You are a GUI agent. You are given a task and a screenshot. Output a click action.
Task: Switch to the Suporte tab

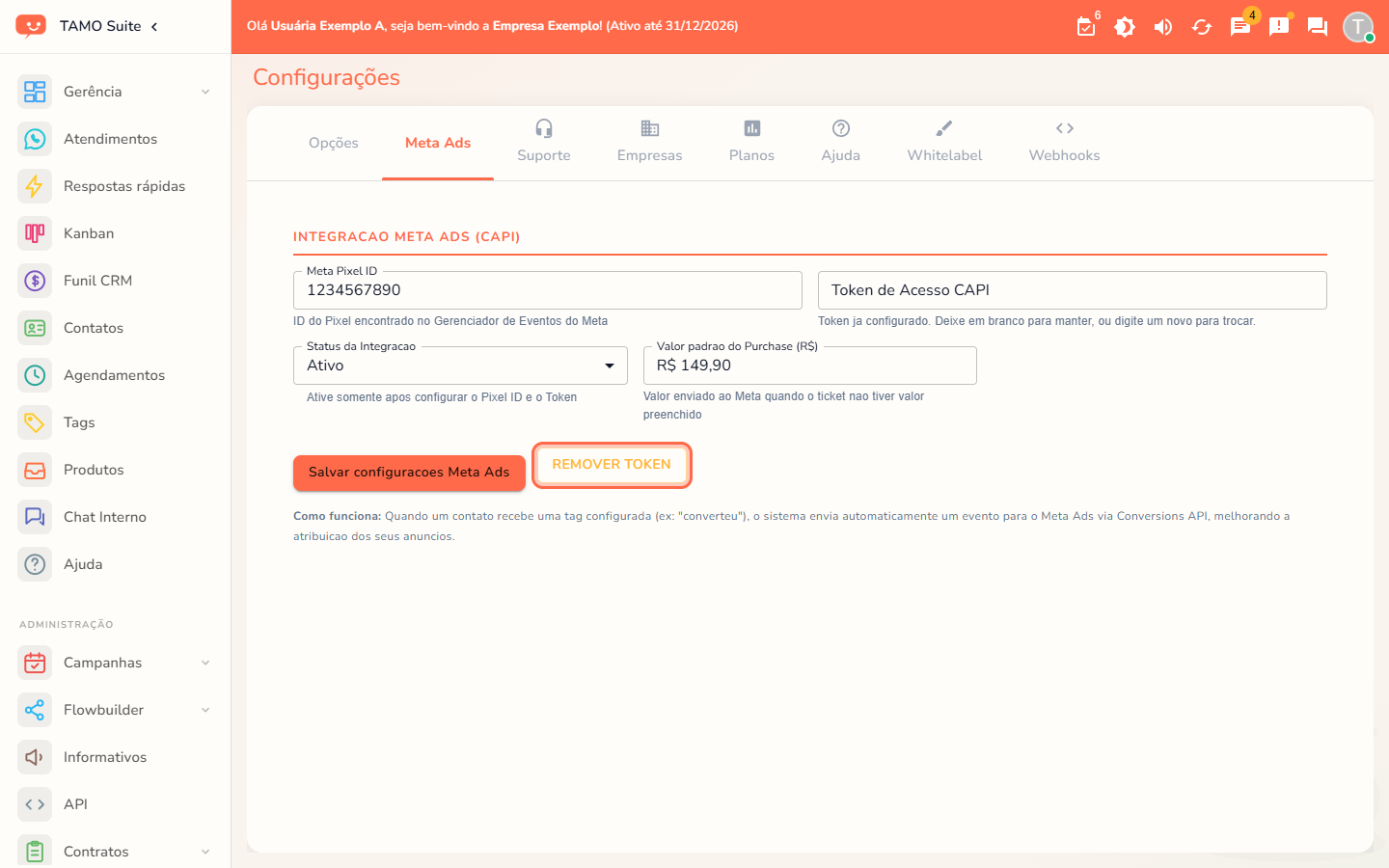[544, 143]
